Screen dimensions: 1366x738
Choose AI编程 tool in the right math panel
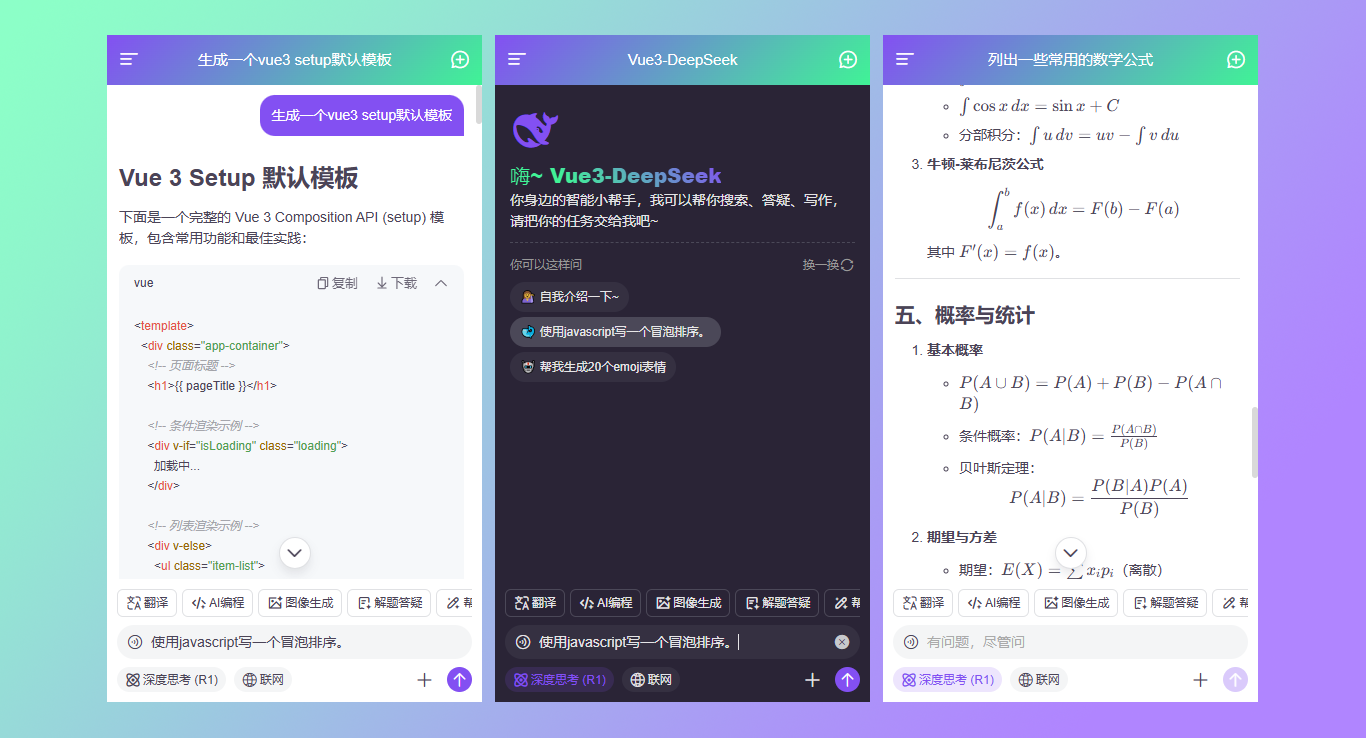(x=993, y=603)
